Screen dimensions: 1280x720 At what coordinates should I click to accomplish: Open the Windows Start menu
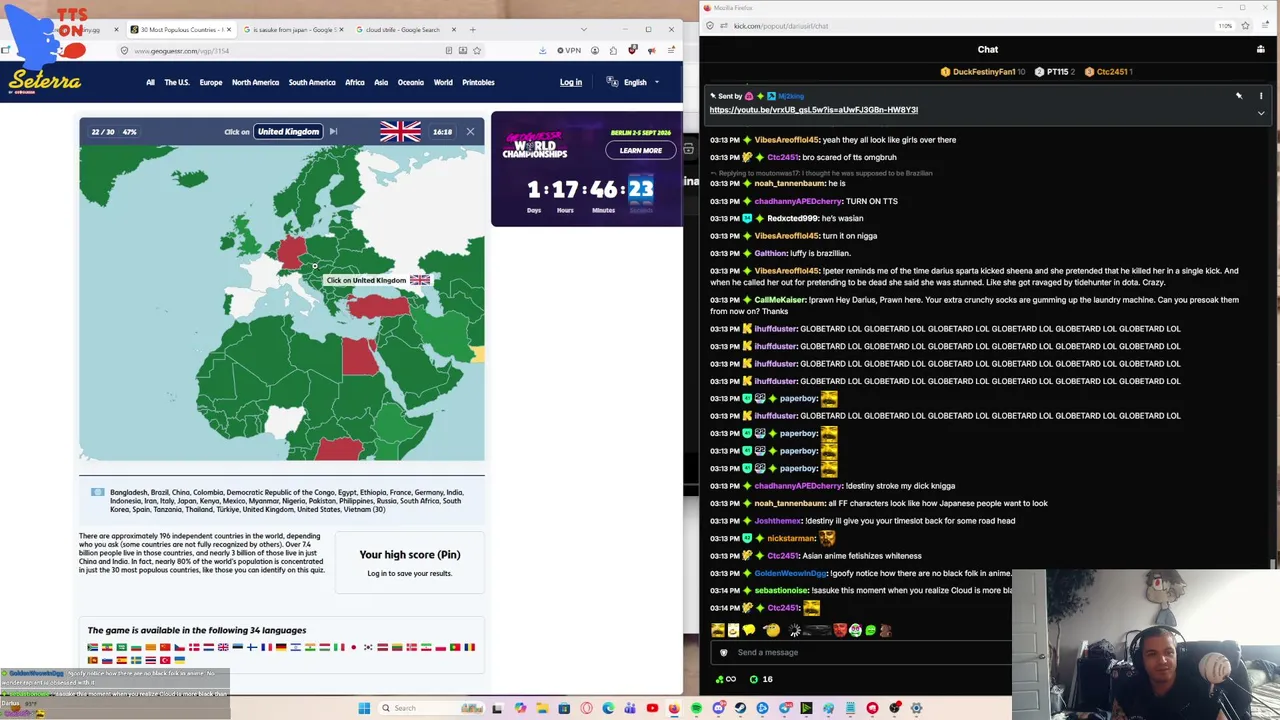(364, 708)
